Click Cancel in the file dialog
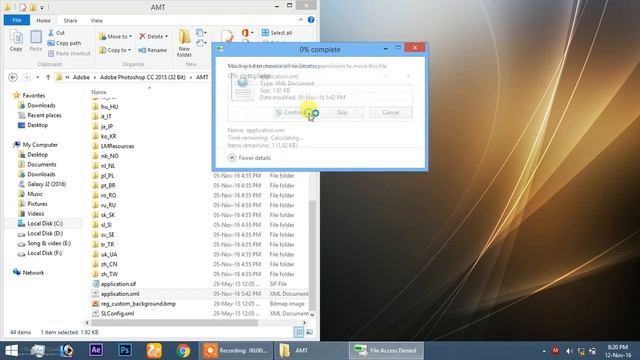The image size is (640, 360). 391,113
